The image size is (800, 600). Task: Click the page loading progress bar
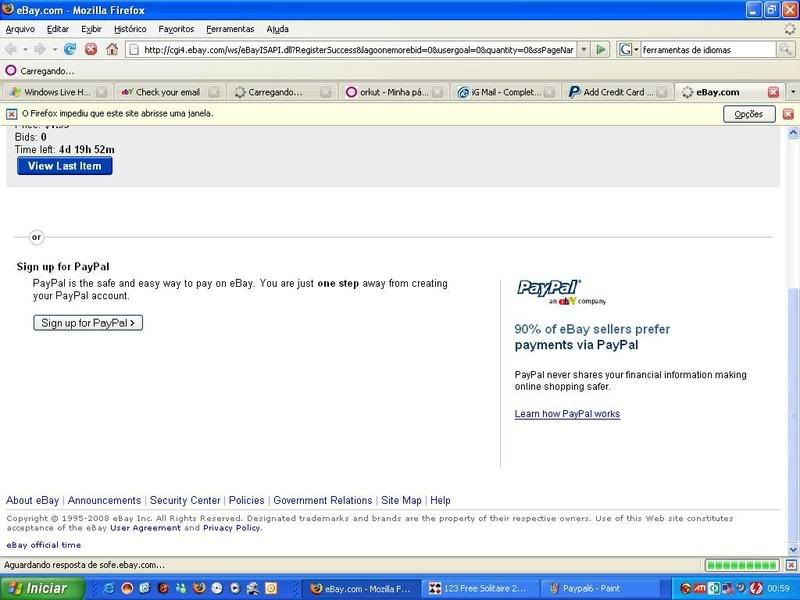(x=742, y=565)
